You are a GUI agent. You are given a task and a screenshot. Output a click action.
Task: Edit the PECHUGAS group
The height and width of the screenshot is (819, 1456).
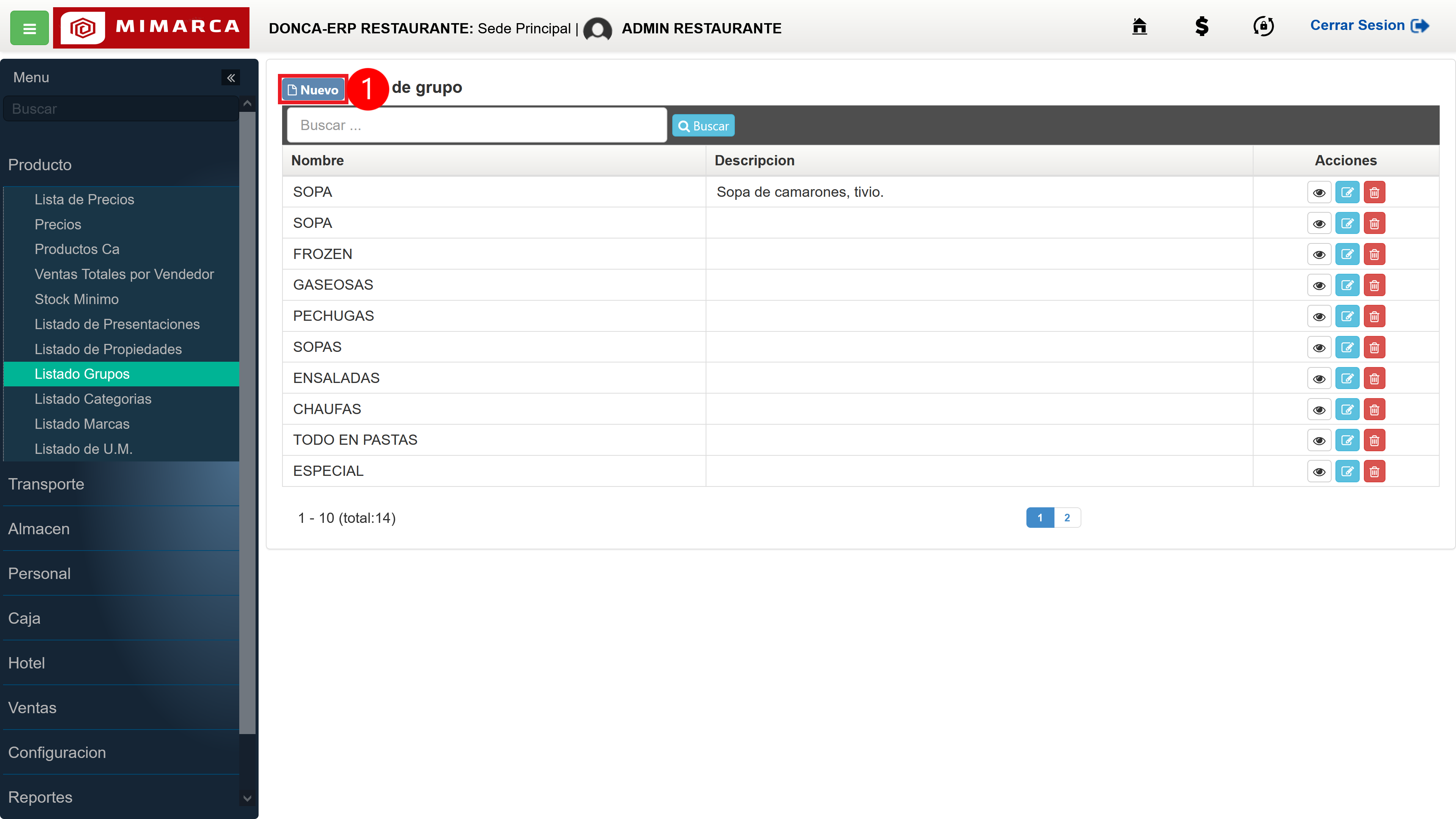[1348, 317]
